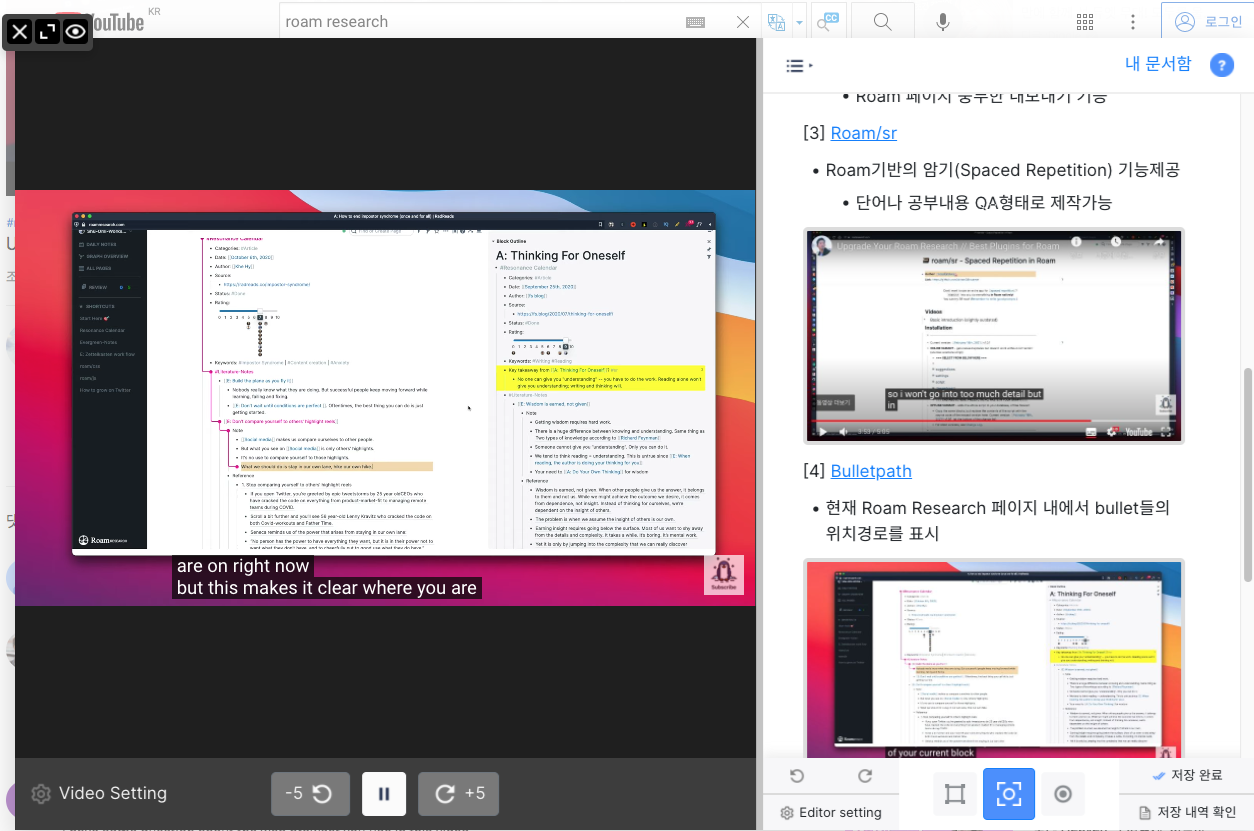Open dropdown arrow next to translate icon
The height and width of the screenshot is (831, 1254).
tap(799, 22)
